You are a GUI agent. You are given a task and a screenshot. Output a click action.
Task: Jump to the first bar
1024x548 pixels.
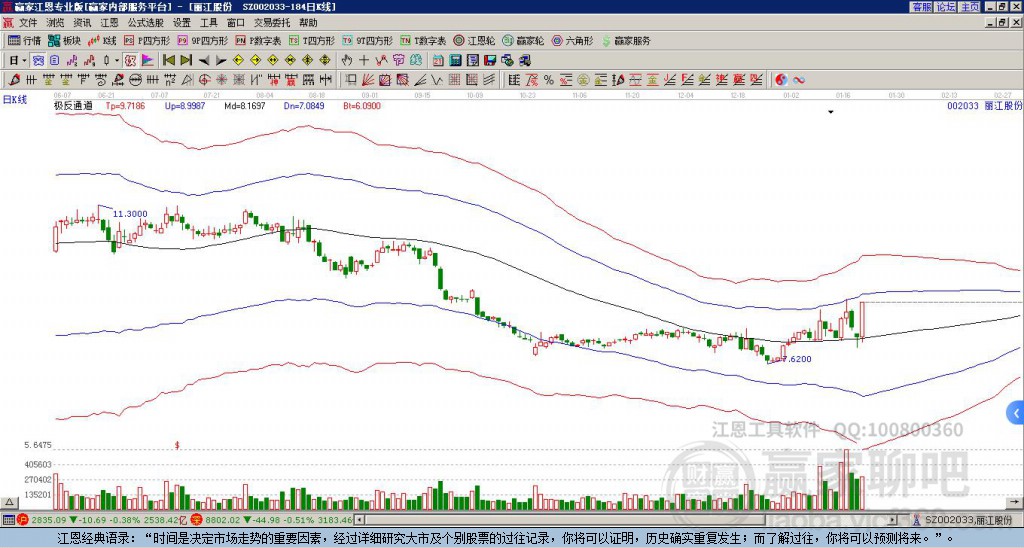point(168,61)
